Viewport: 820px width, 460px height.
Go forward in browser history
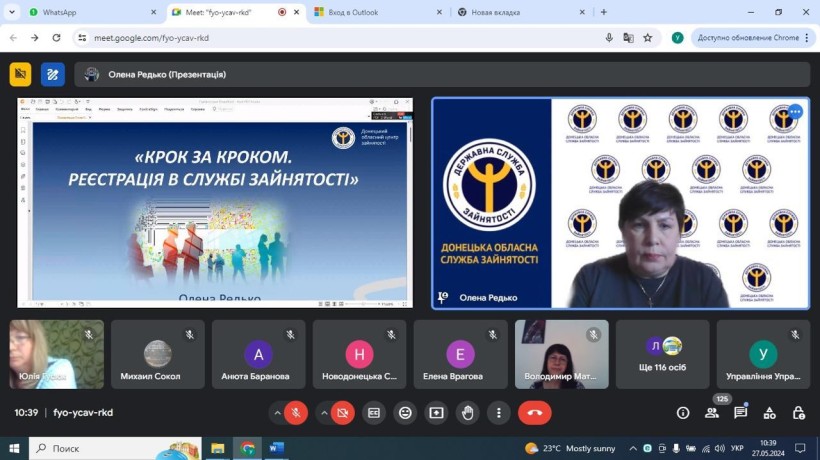click(x=35, y=38)
